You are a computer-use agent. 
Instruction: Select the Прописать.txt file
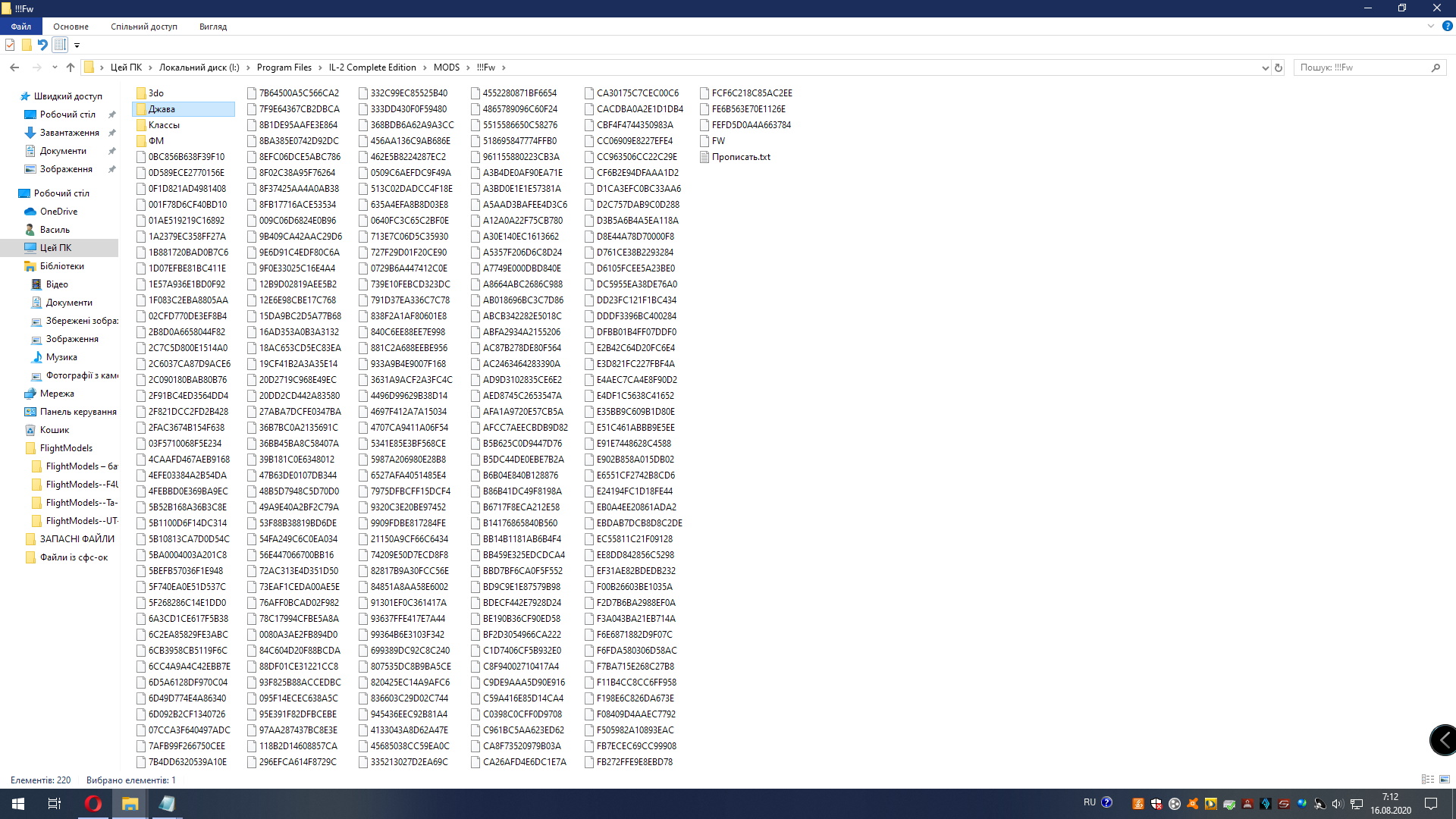740,157
